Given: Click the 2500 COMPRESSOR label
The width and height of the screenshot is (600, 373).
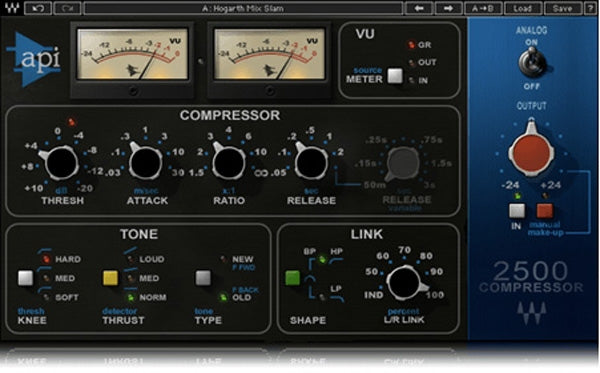Looking at the screenshot, I should pos(531,277).
